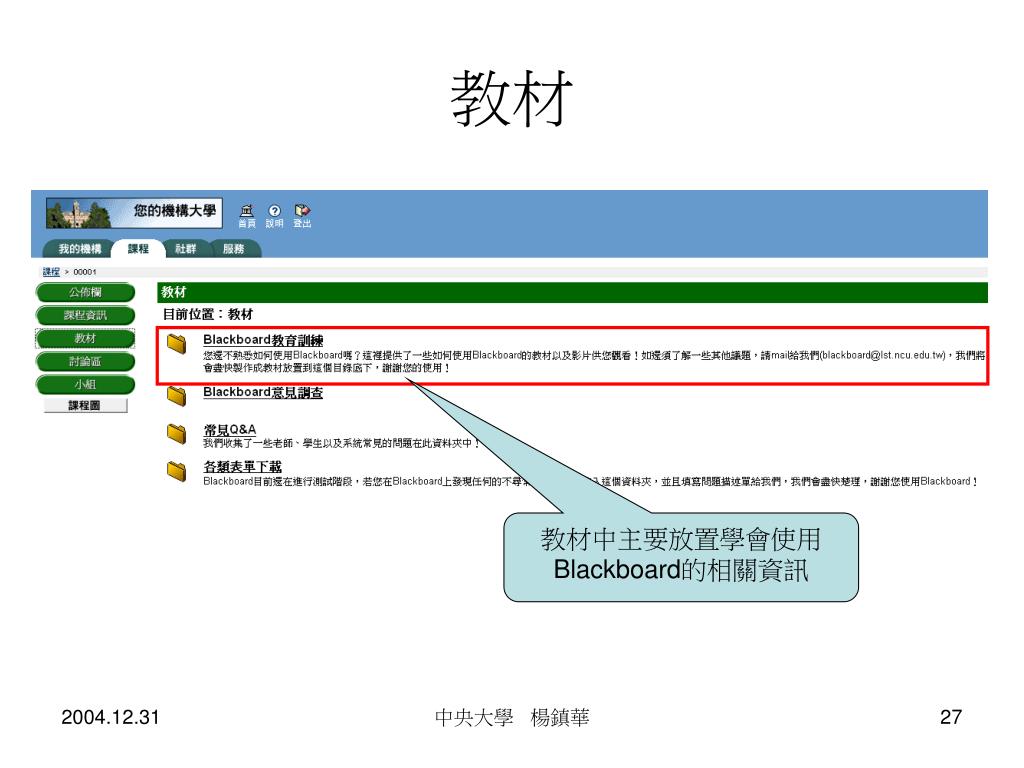Open the 討論區 sidebar button
This screenshot has width=1024, height=768.
[85, 361]
